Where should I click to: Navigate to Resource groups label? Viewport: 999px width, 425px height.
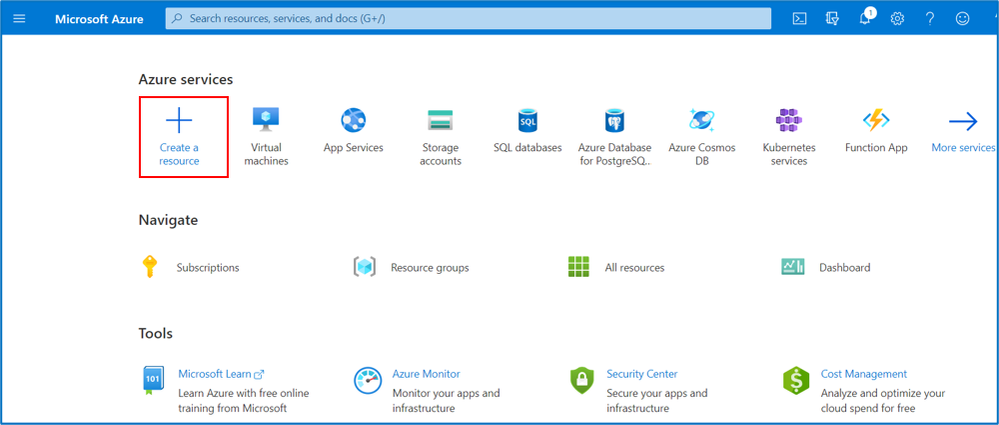coord(429,268)
